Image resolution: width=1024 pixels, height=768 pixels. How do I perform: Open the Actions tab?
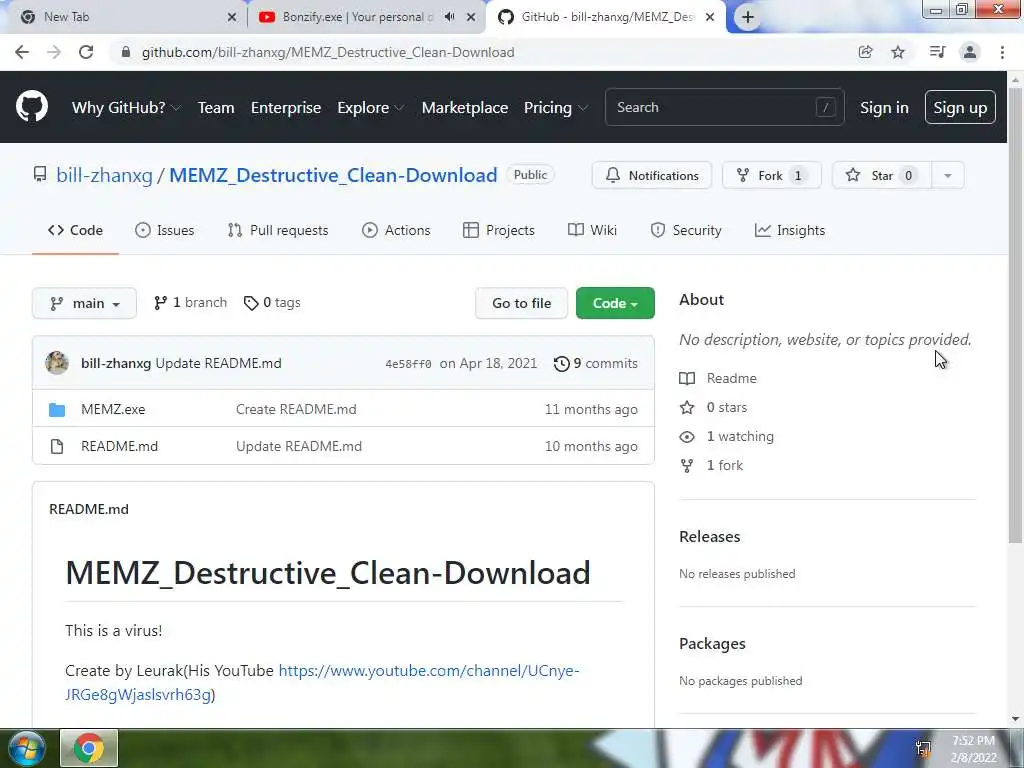pyautogui.click(x=396, y=231)
